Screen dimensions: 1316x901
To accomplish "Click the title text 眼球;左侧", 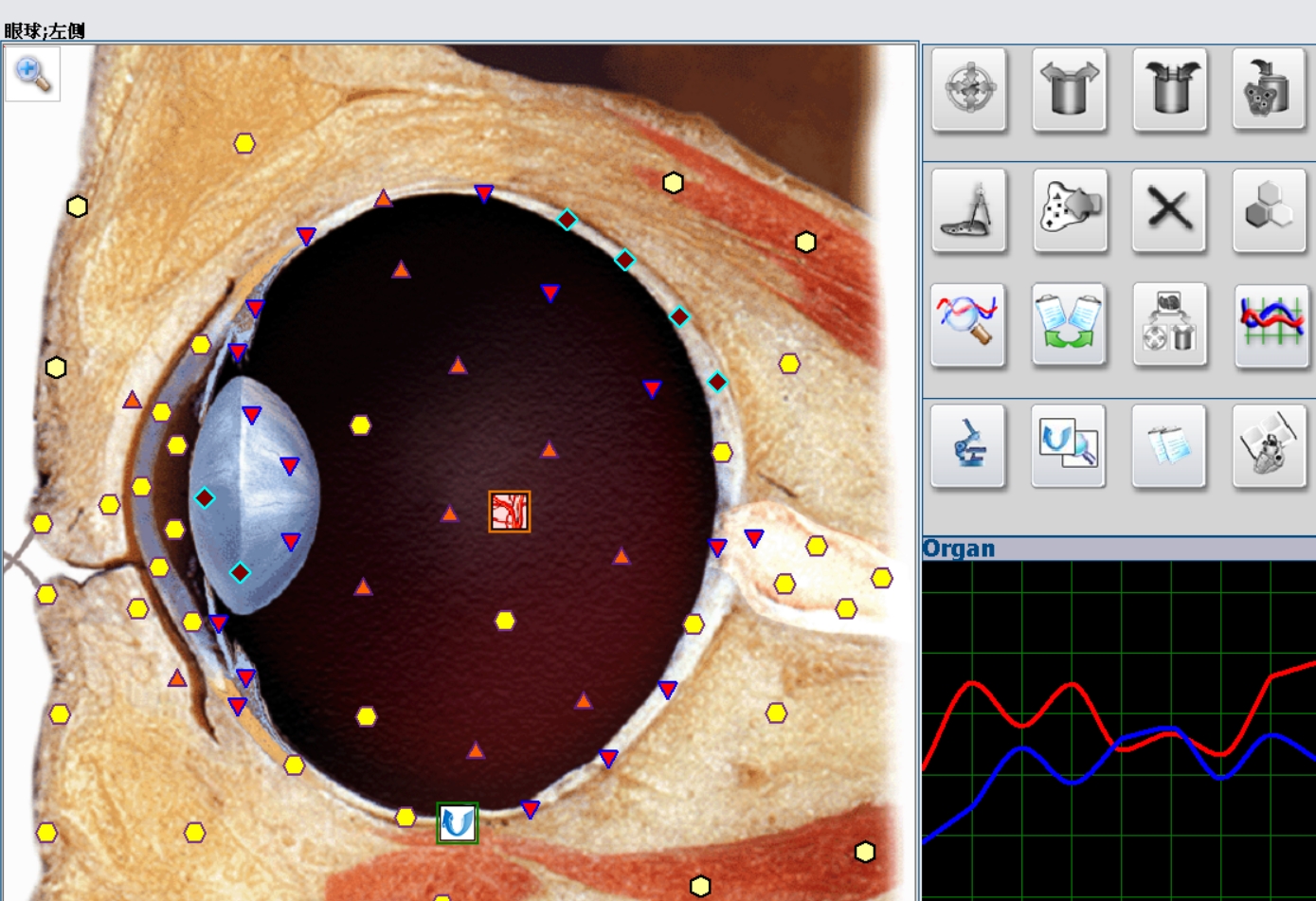I will tap(45, 30).
